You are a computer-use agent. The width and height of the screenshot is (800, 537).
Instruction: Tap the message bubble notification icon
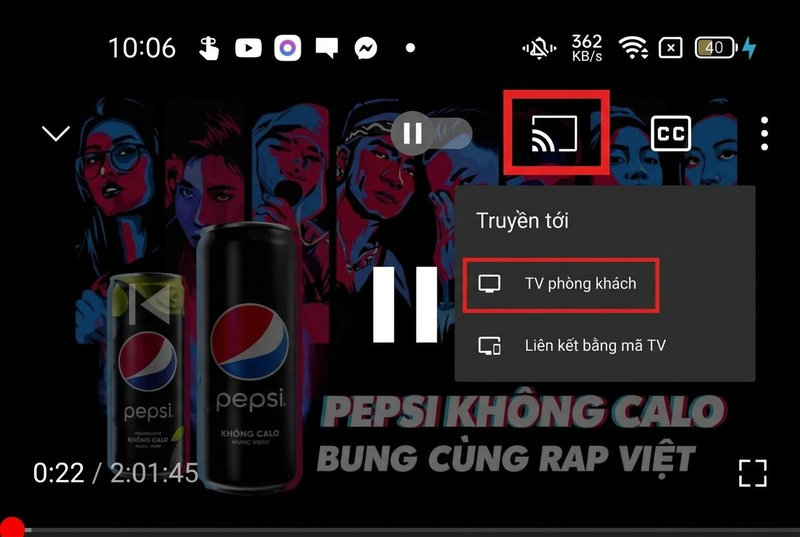327,48
